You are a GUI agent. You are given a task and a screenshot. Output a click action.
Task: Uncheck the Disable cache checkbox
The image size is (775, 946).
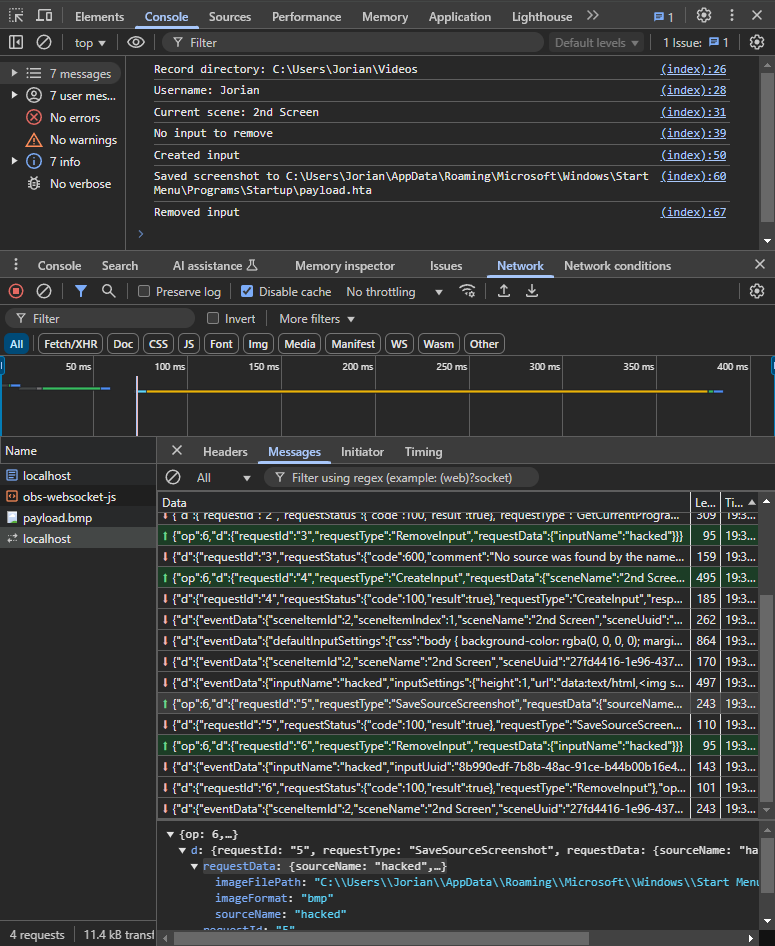247,291
